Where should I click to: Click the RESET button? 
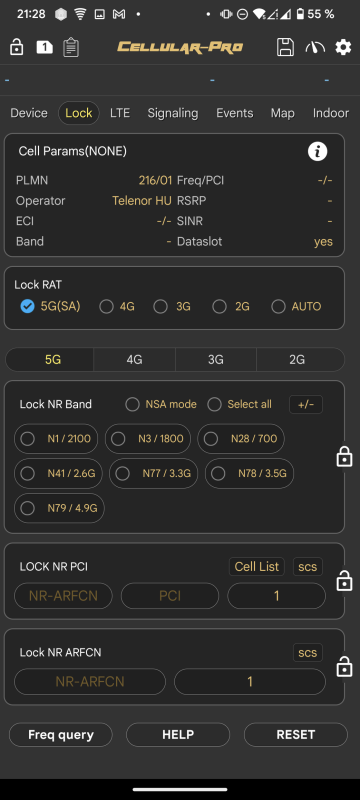point(296,735)
